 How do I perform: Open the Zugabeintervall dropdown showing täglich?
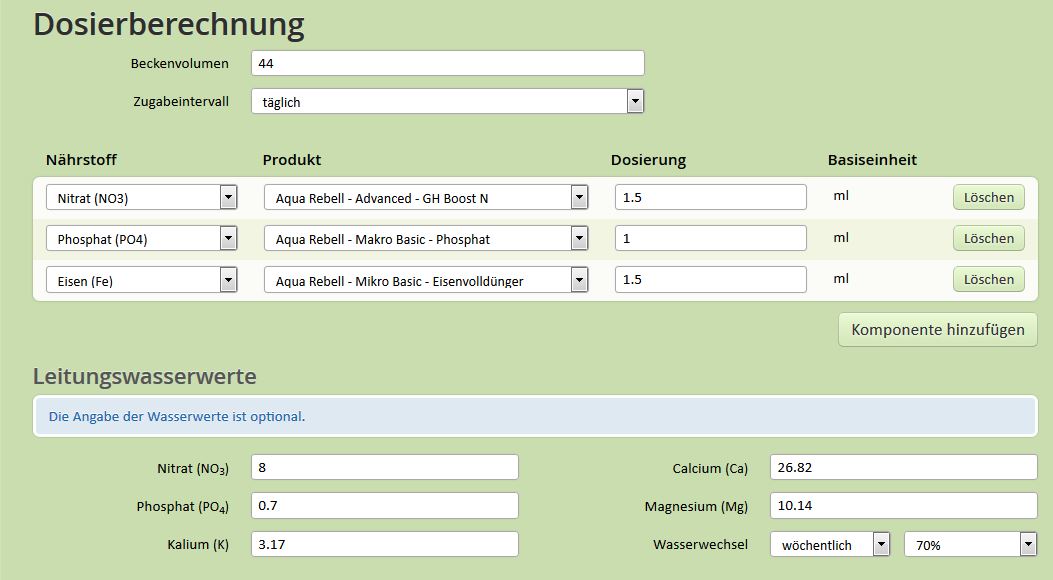point(447,101)
